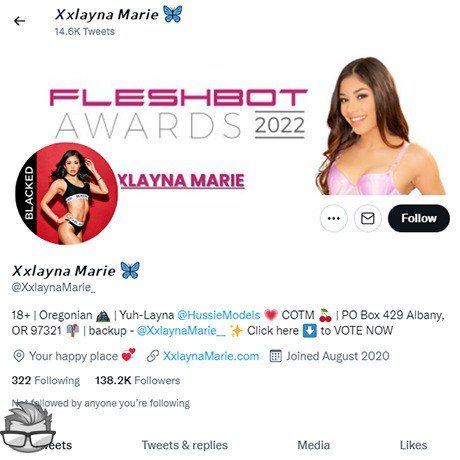This screenshot has width=460, height=460.
Task: Click the Follow button
Action: point(419,218)
